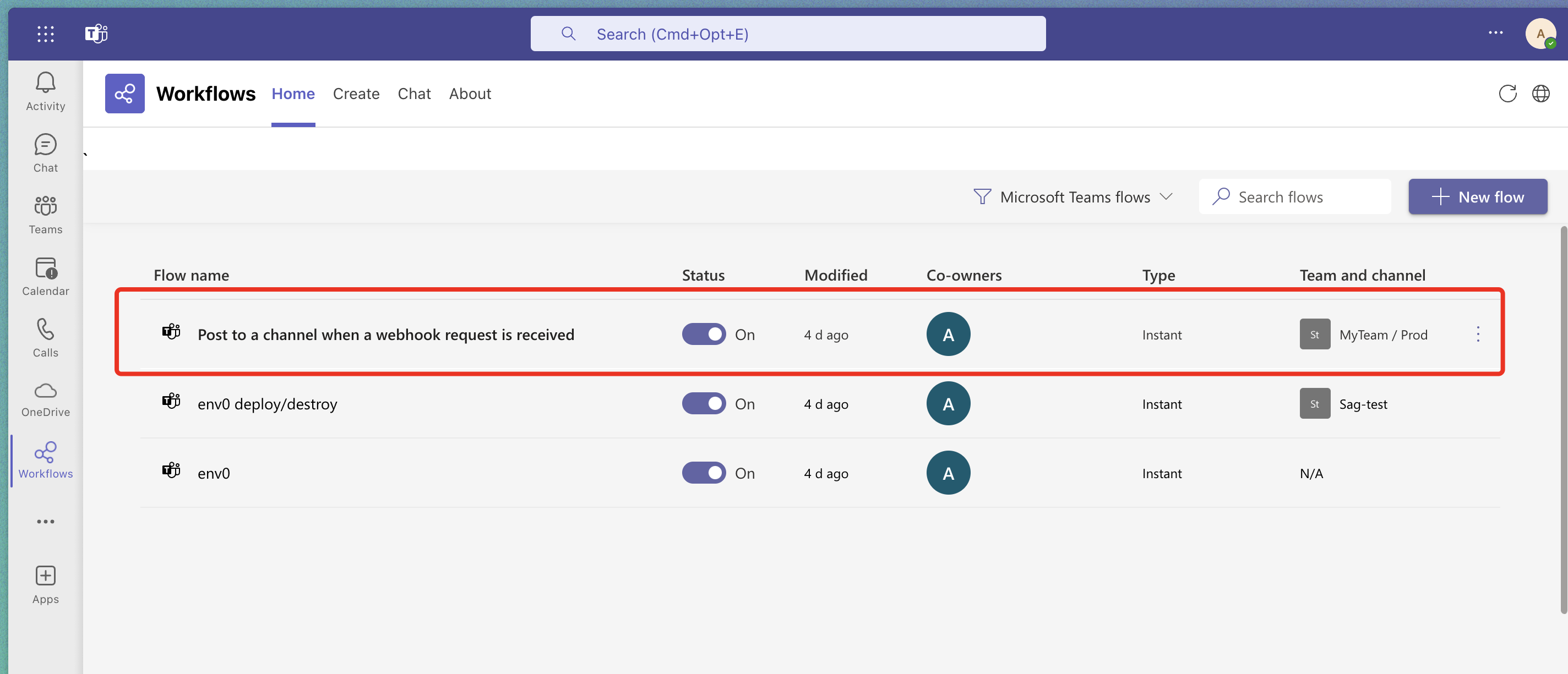Turn off the env0 flow switch
This screenshot has height=674, width=1568.
click(703, 473)
